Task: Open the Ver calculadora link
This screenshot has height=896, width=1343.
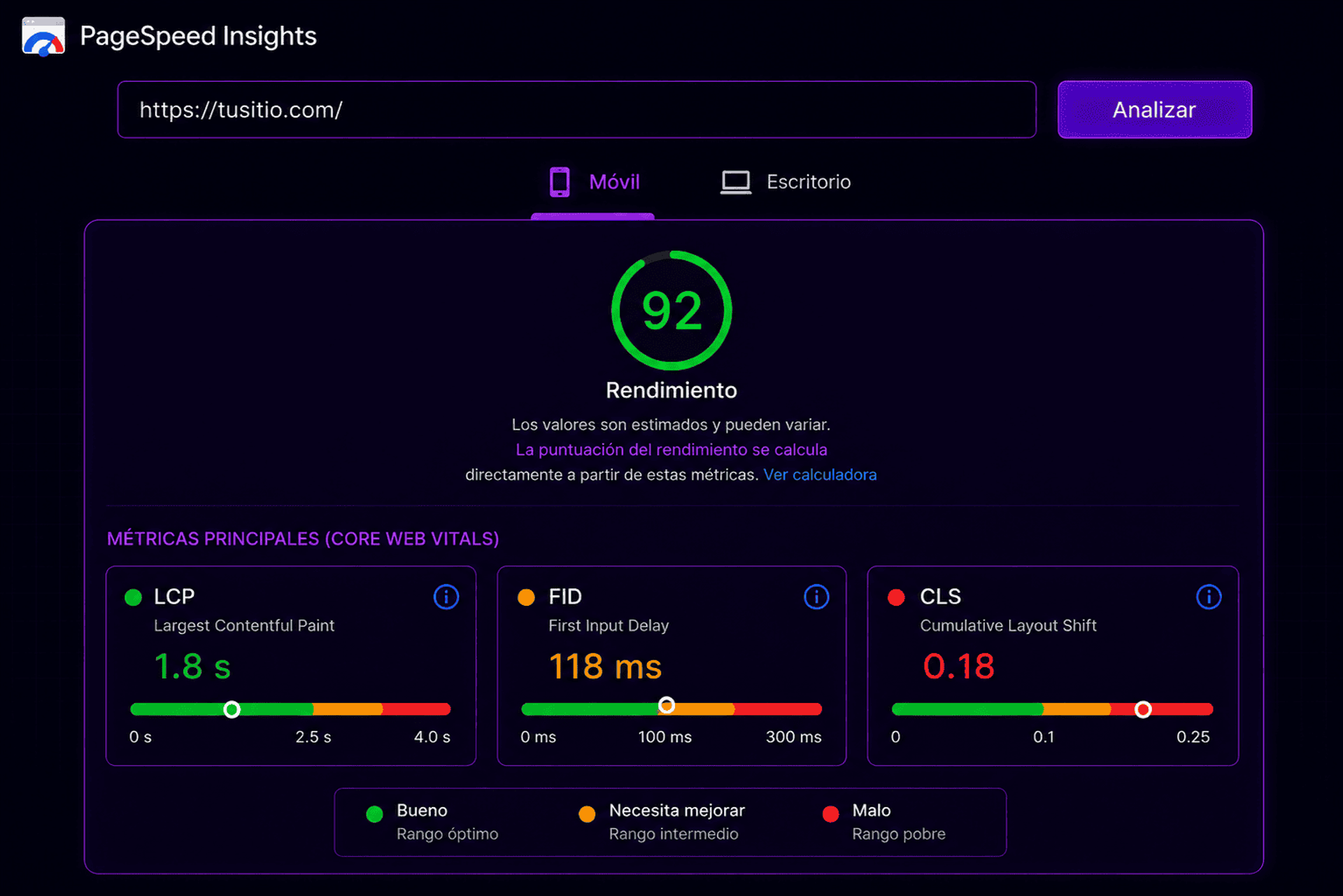Action: pos(820,475)
